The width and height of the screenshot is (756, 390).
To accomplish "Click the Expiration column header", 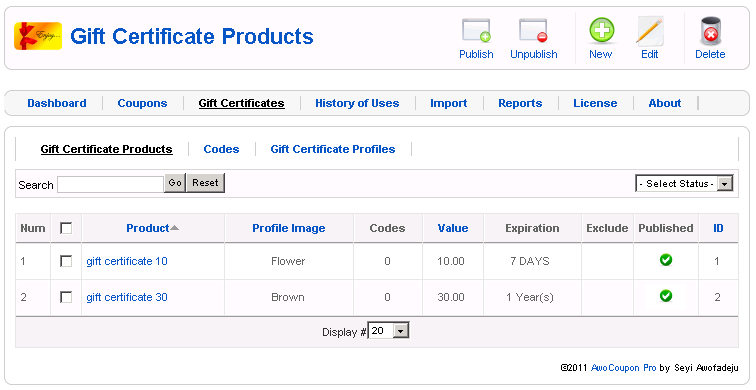I will [532, 228].
